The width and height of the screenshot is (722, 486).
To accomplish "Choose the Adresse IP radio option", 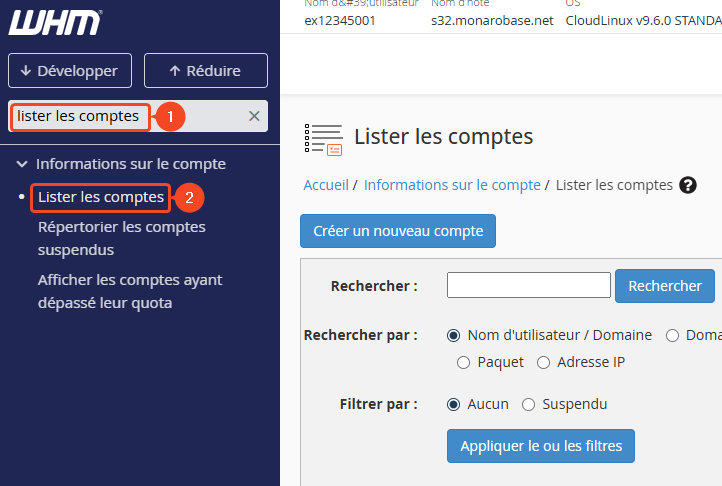I will pyautogui.click(x=544, y=363).
